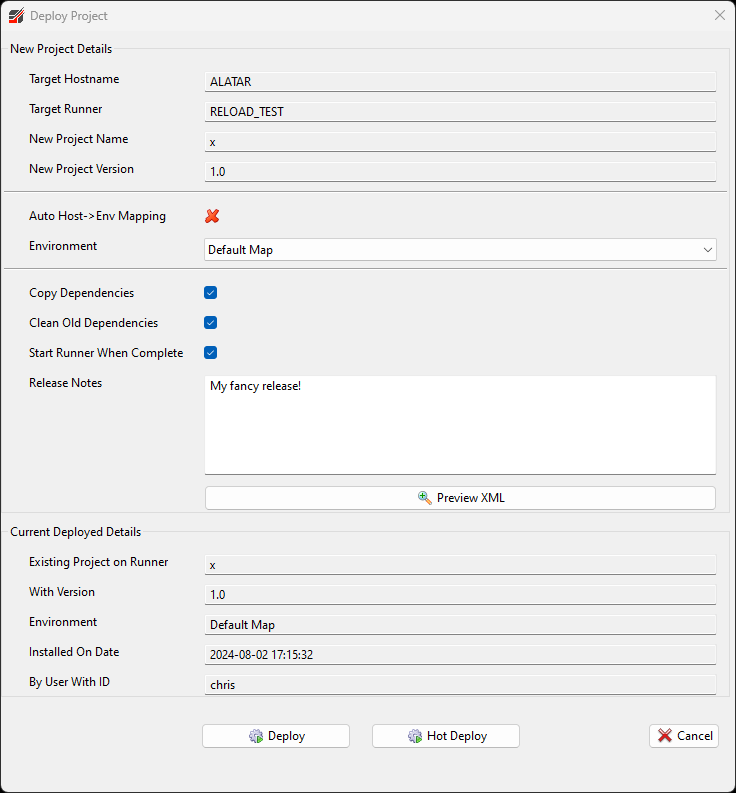Focus the New Project Version field
Image resolution: width=736 pixels, height=793 pixels.
[460, 172]
